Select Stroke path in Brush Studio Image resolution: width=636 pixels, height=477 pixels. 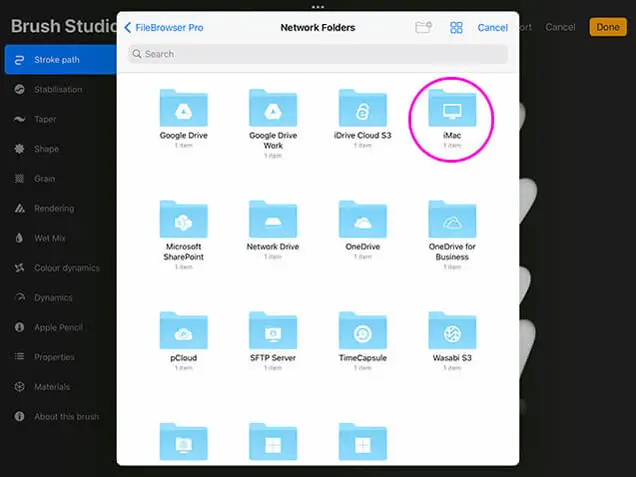point(60,60)
